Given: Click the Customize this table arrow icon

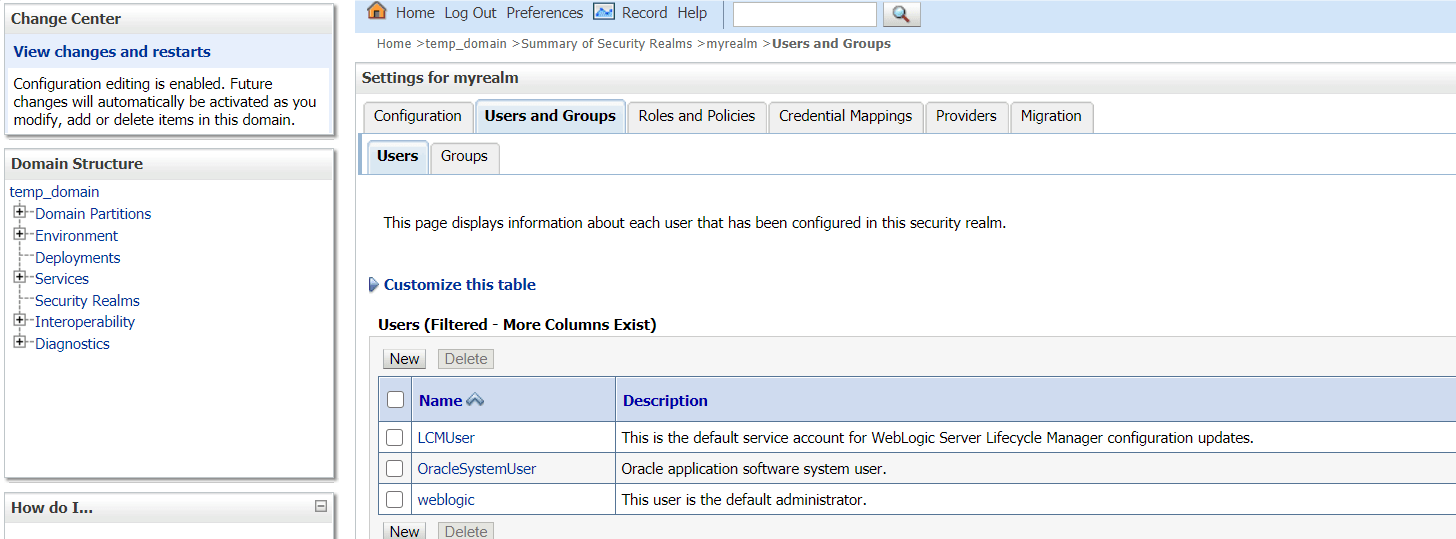Looking at the screenshot, I should 374,285.
